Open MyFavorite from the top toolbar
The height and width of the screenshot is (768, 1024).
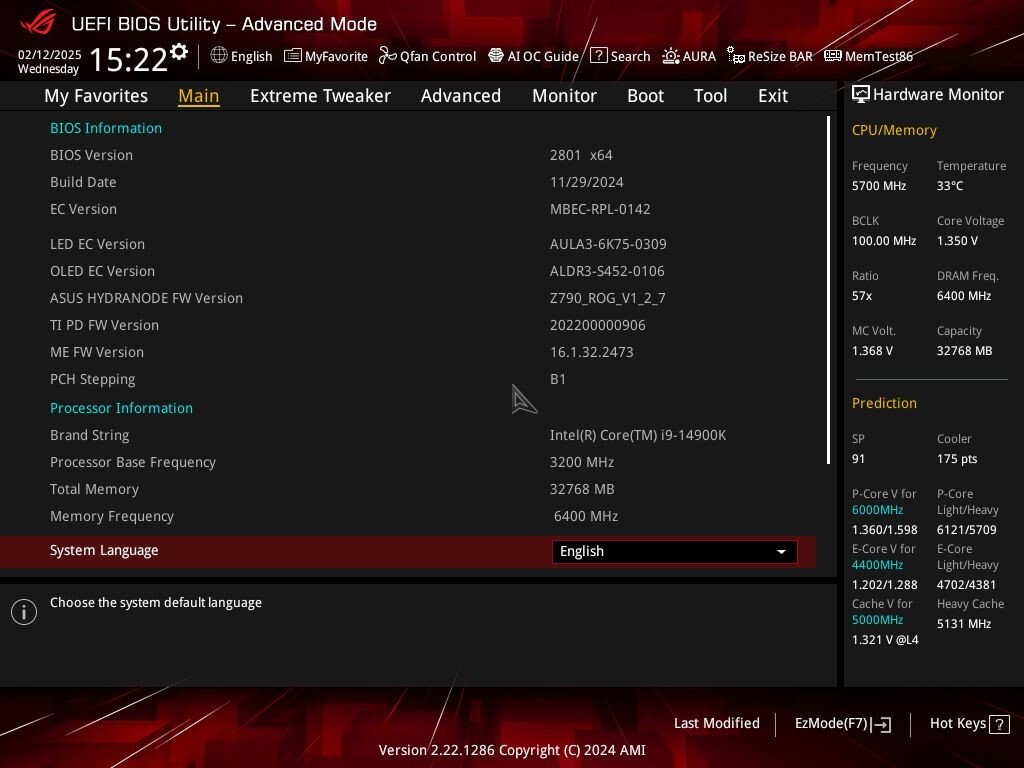(326, 56)
